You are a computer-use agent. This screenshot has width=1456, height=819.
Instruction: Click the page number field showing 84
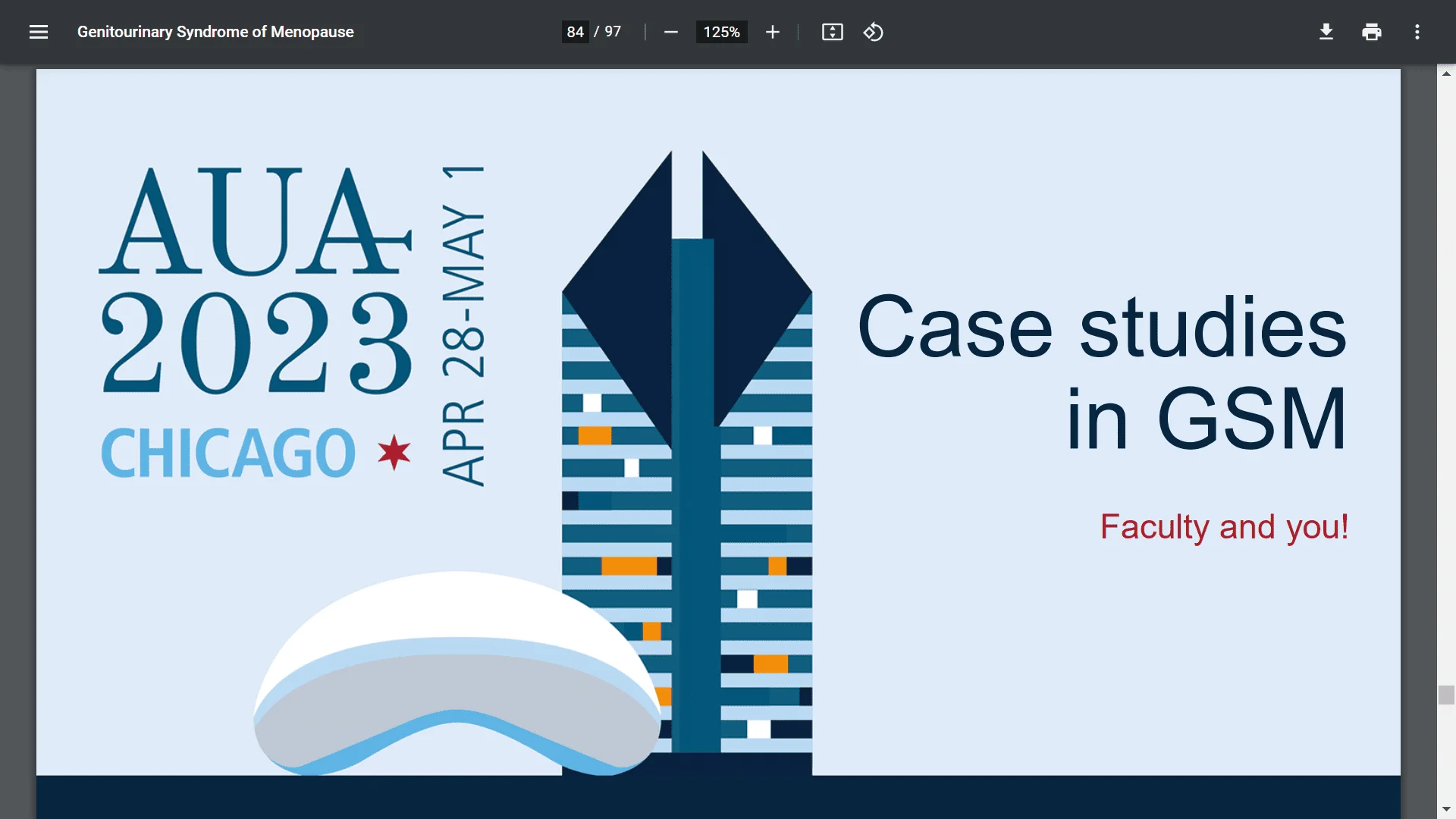575,32
